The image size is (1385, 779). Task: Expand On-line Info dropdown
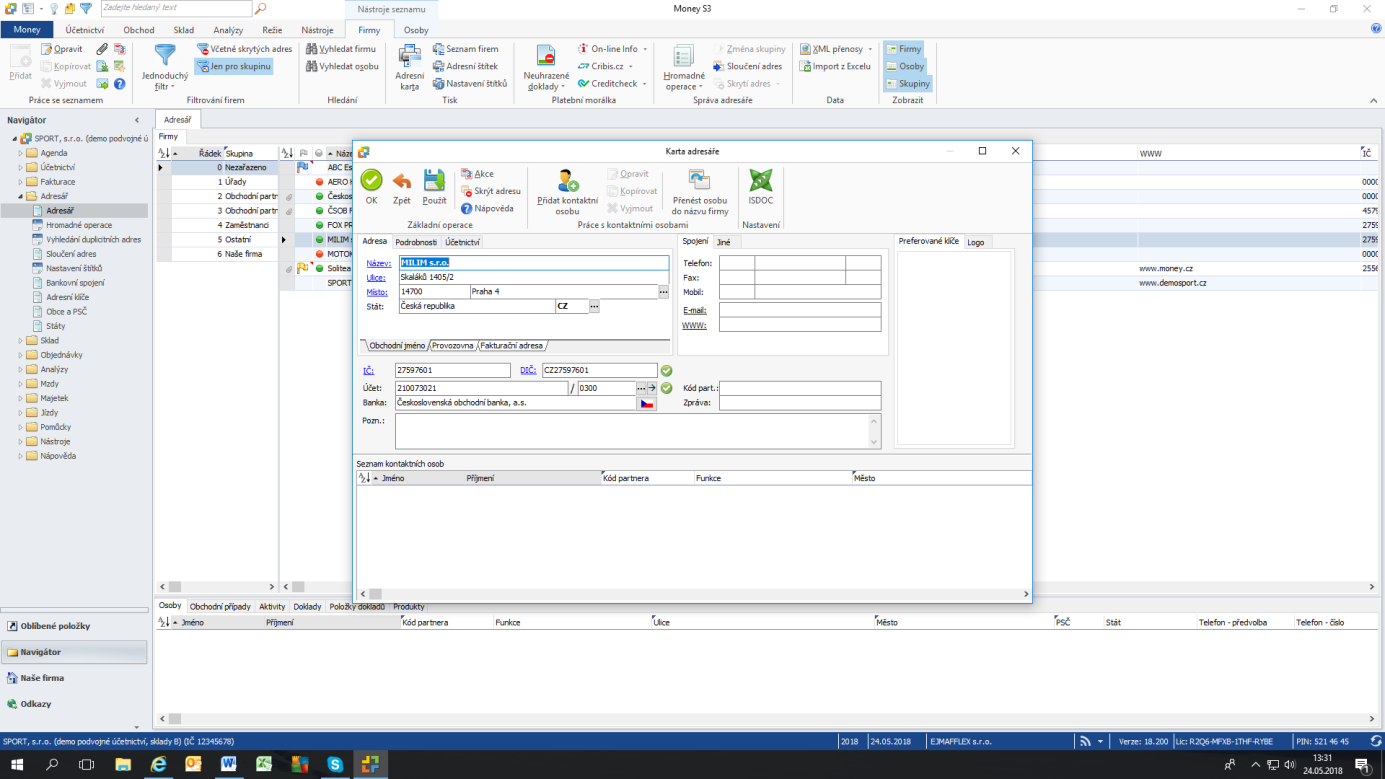pos(612,49)
